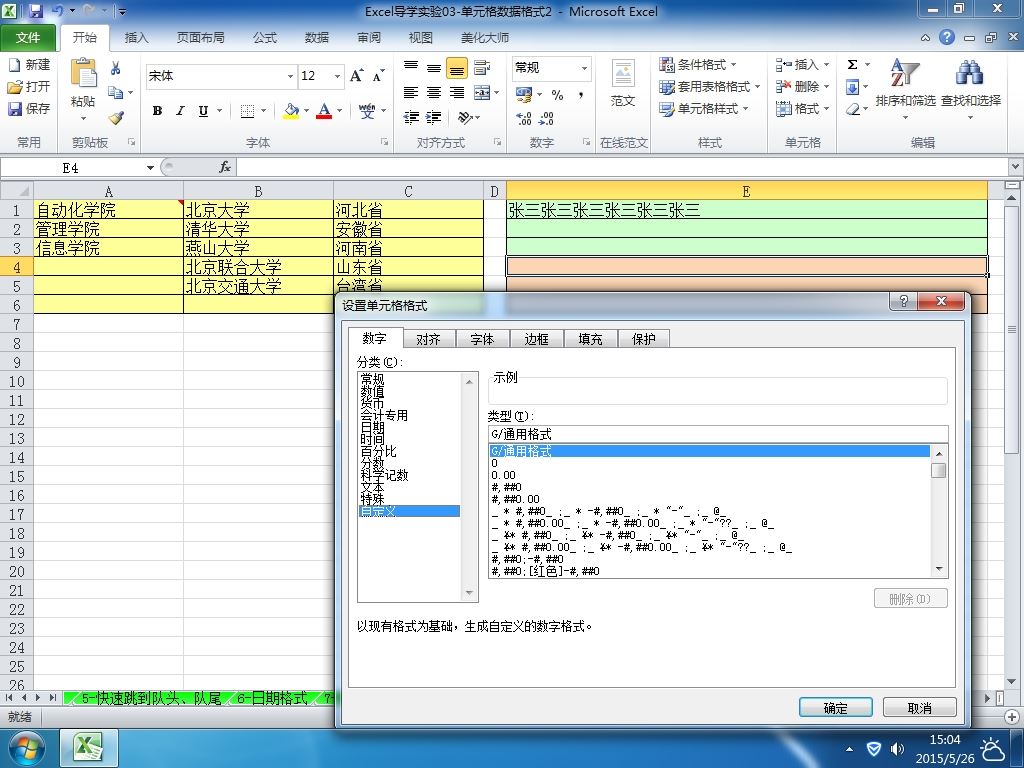This screenshot has height=768, width=1024.
Task: Open 套用表格格式 table format dropdown
Action: coord(709,86)
